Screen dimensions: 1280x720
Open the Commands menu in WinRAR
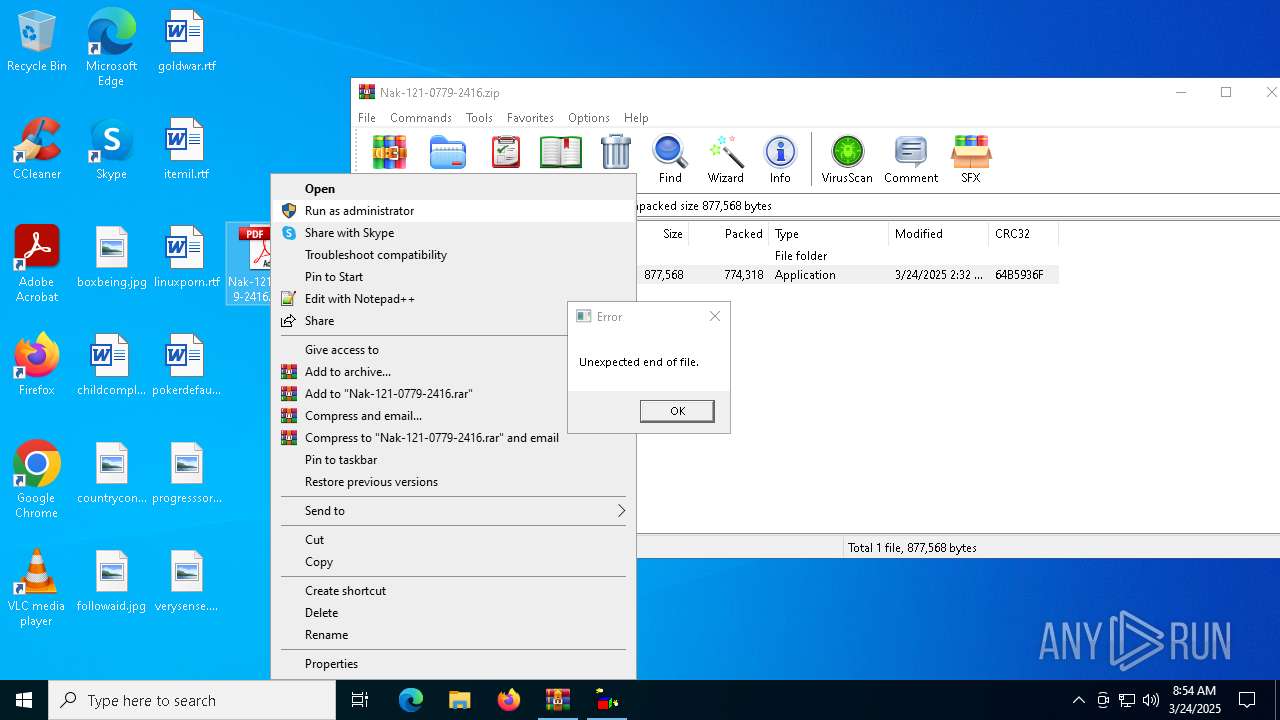tap(421, 118)
